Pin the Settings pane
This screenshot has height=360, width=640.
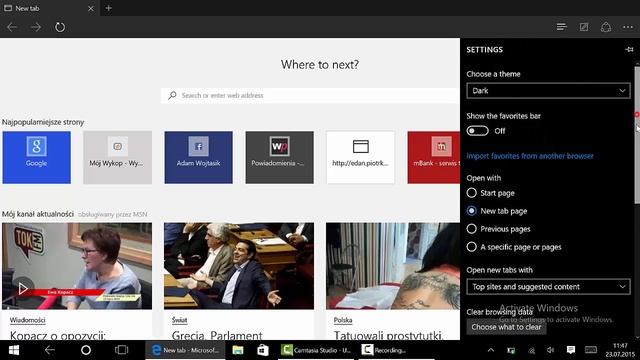click(629, 49)
